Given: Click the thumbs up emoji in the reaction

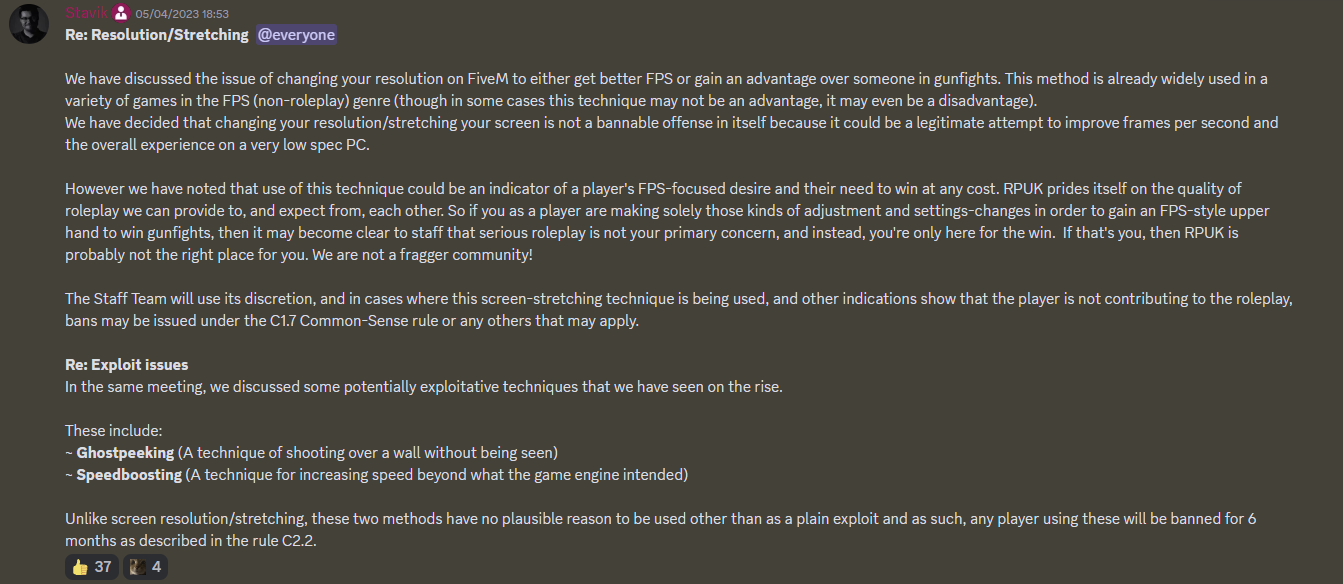Looking at the screenshot, I should click(x=80, y=567).
